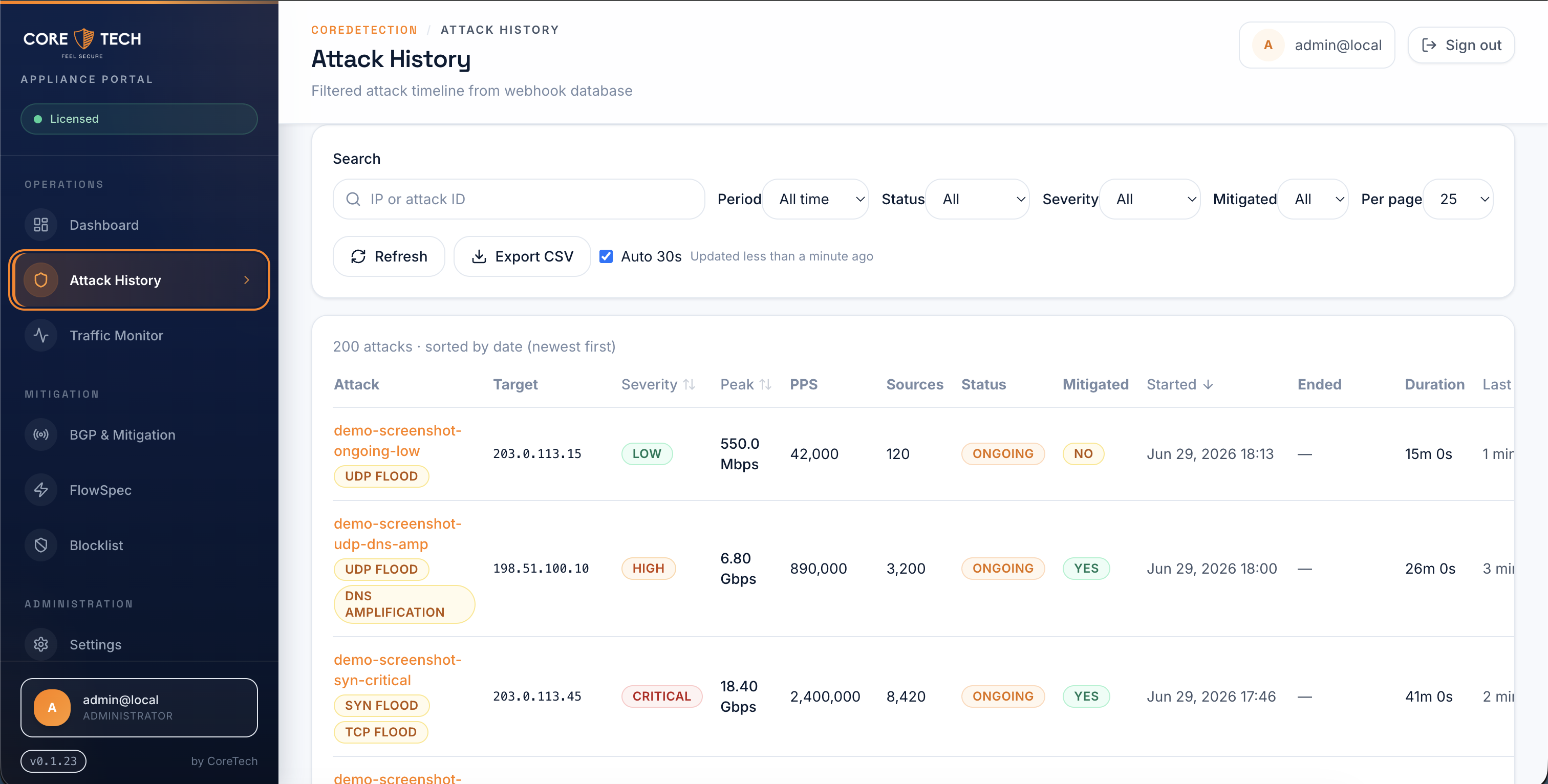
Task: Click the admin@local card in sidebar
Action: point(139,707)
